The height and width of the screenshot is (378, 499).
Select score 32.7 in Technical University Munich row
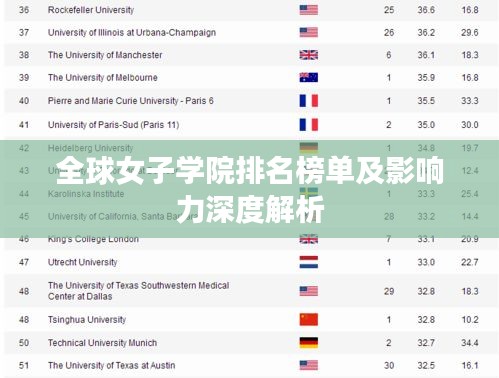point(426,343)
